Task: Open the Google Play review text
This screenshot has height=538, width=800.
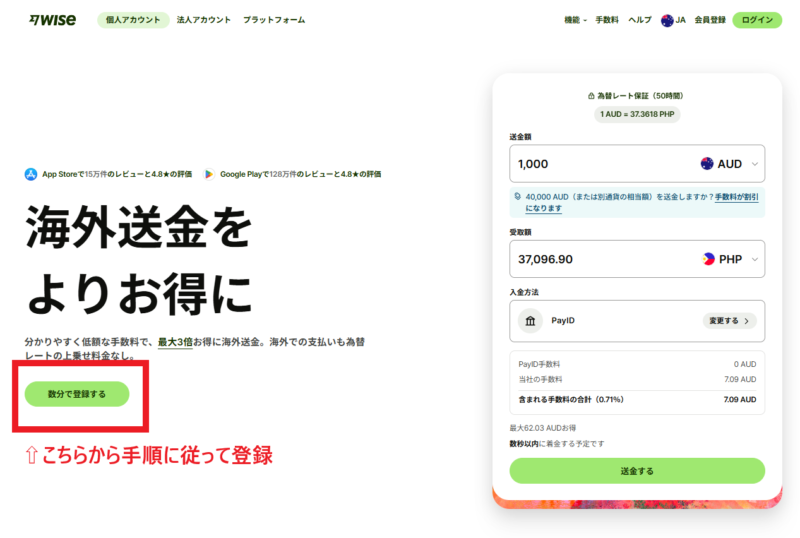Action: click(x=301, y=174)
